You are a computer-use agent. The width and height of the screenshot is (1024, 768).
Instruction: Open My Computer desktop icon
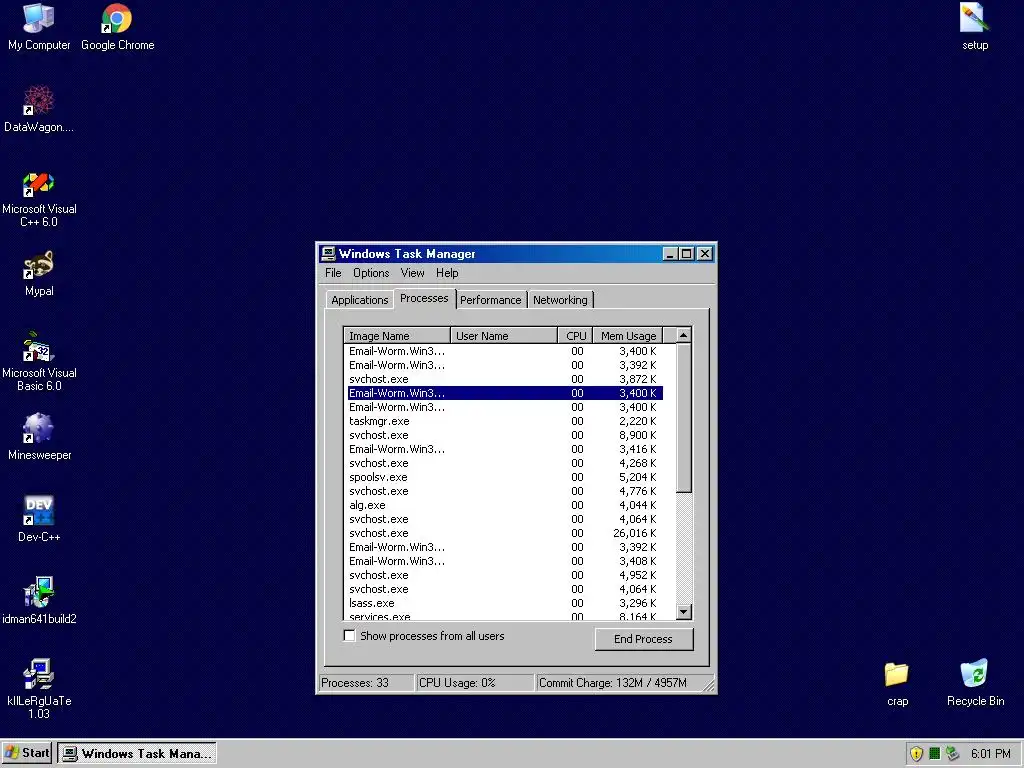pos(39,27)
